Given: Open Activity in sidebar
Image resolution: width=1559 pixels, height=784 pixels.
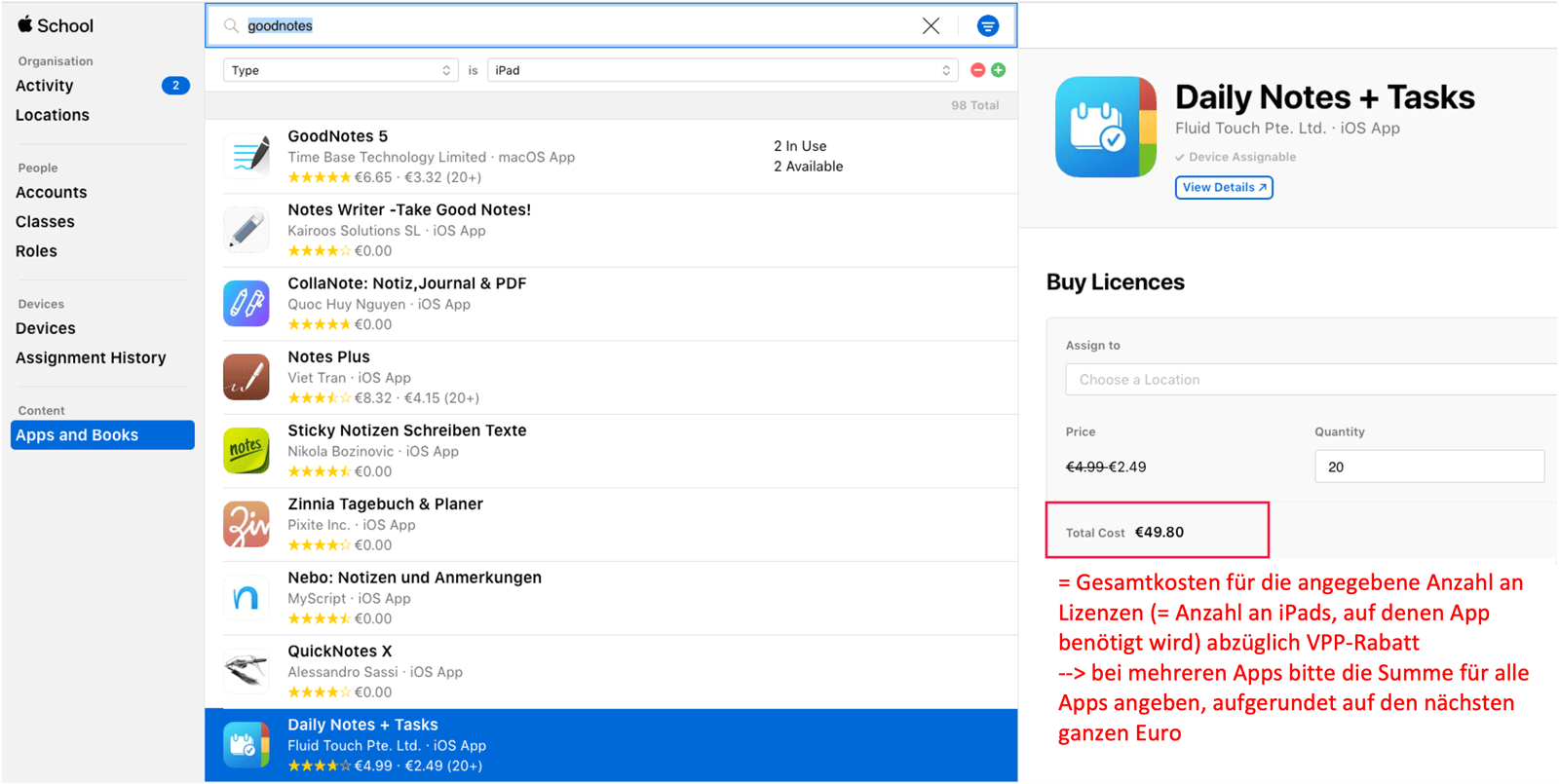Looking at the screenshot, I should pos(44,86).
